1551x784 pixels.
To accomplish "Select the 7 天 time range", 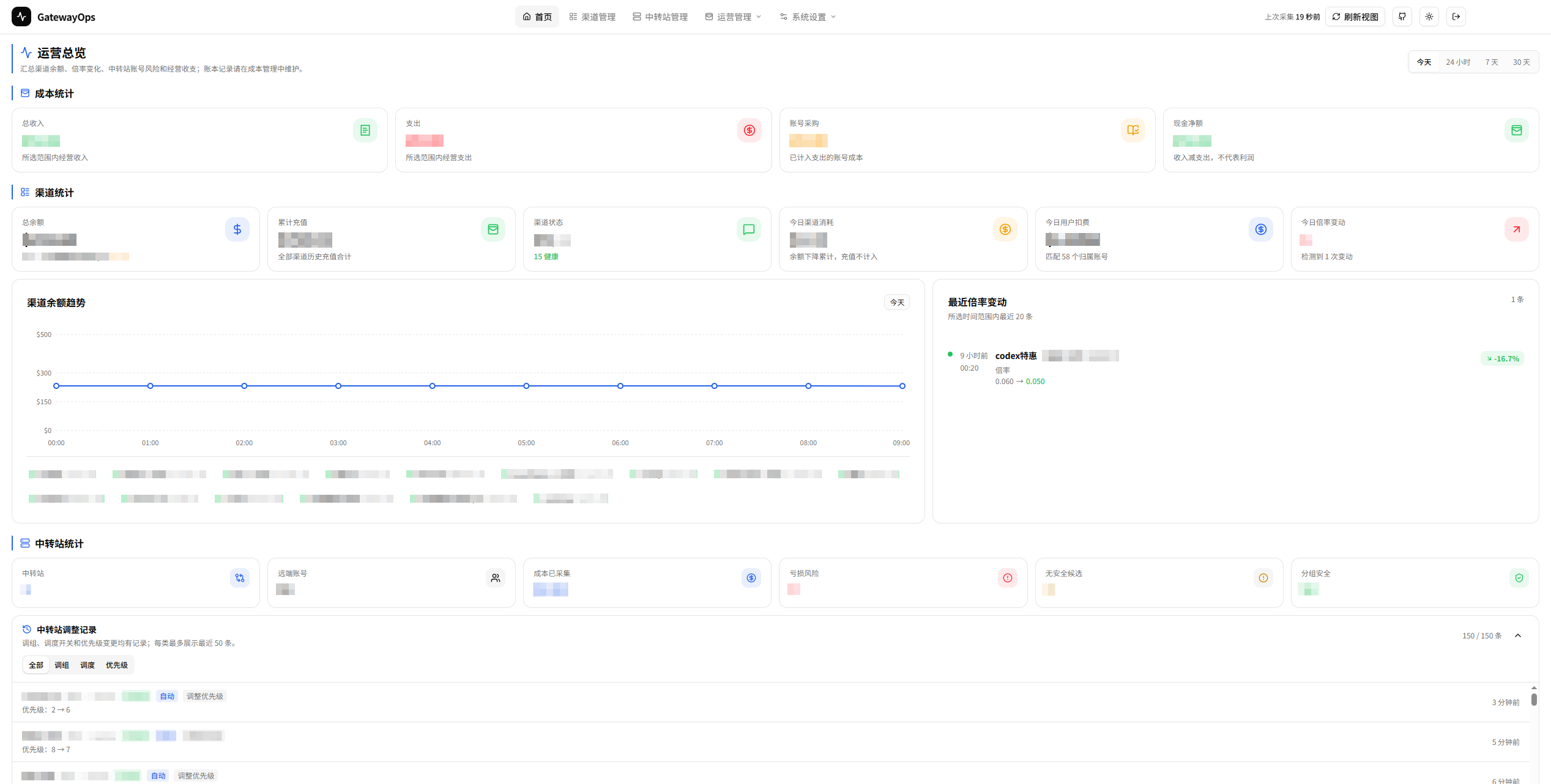I will coord(1492,62).
